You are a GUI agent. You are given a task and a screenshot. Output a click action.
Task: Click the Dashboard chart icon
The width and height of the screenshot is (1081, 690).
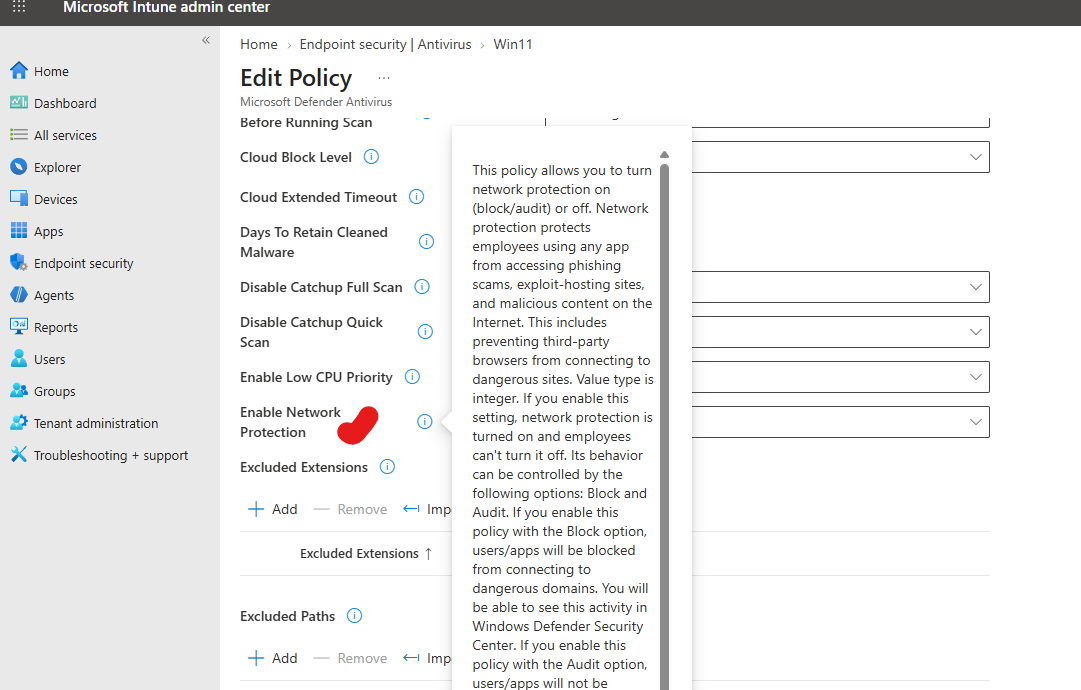pyautogui.click(x=19, y=103)
